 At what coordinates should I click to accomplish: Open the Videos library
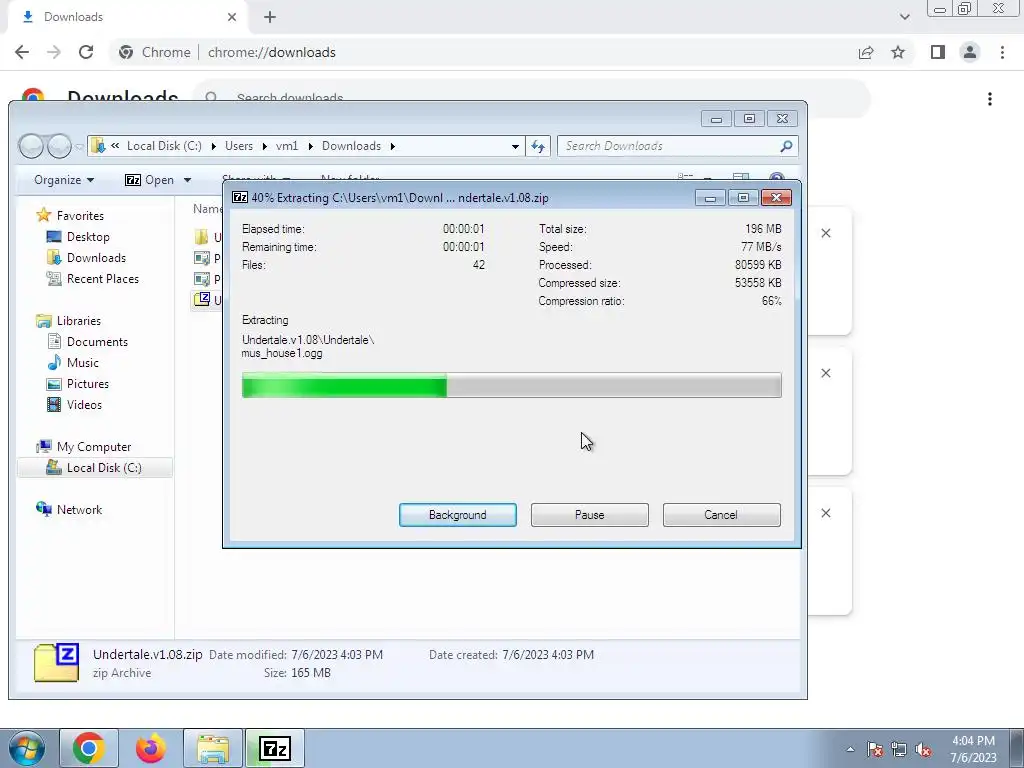point(74,404)
